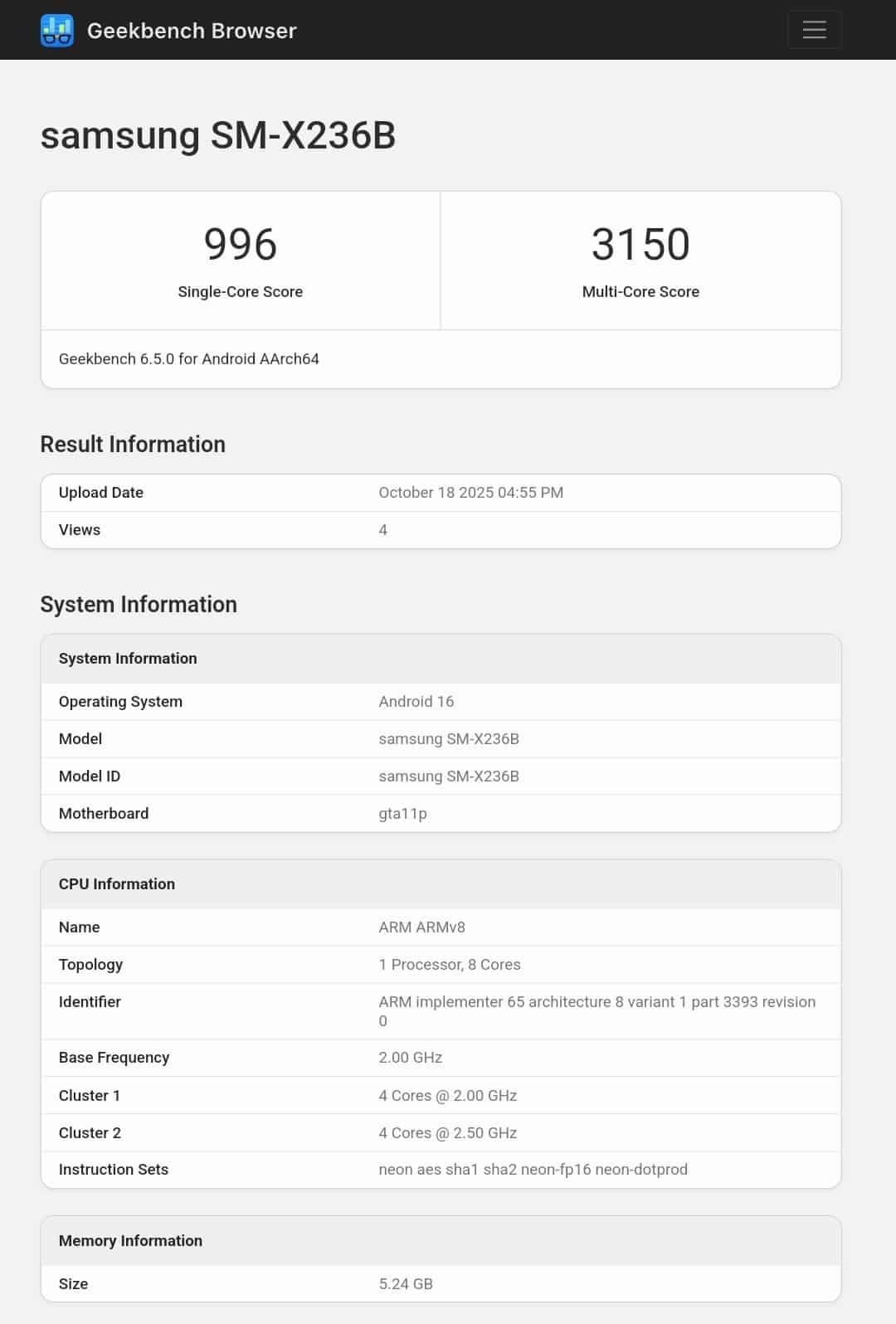Screen dimensions: 896x1324
Task: Click the Views count value
Action: 383,530
